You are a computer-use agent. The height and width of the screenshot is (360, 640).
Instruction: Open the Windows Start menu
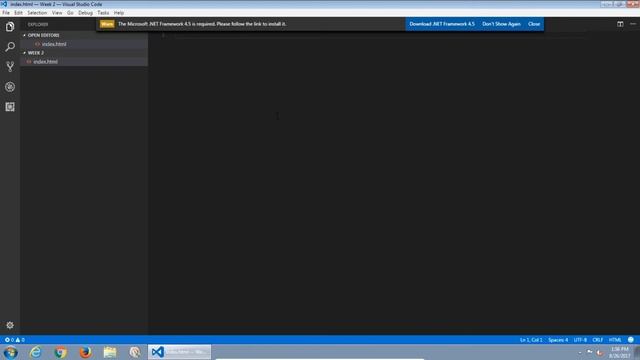tap(10, 352)
